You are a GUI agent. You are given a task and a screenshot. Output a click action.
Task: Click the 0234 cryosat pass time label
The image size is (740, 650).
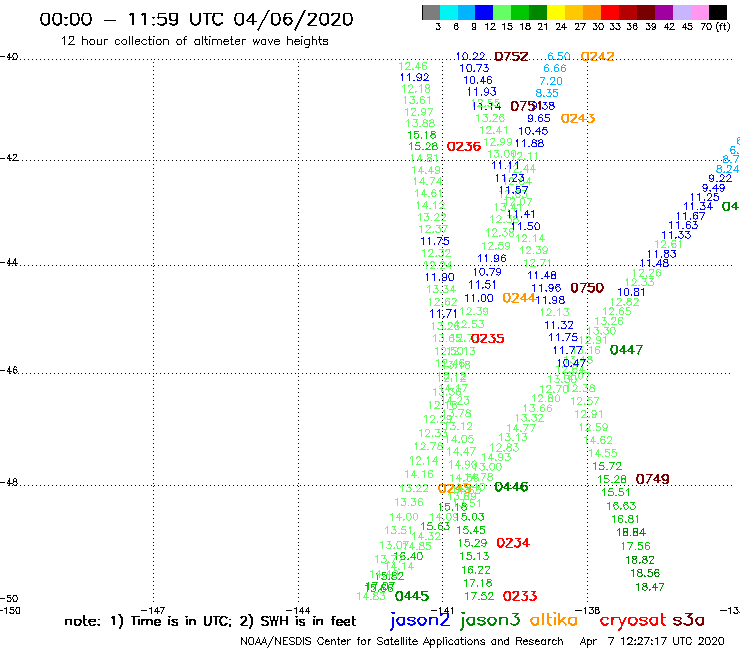pyautogui.click(x=513, y=543)
